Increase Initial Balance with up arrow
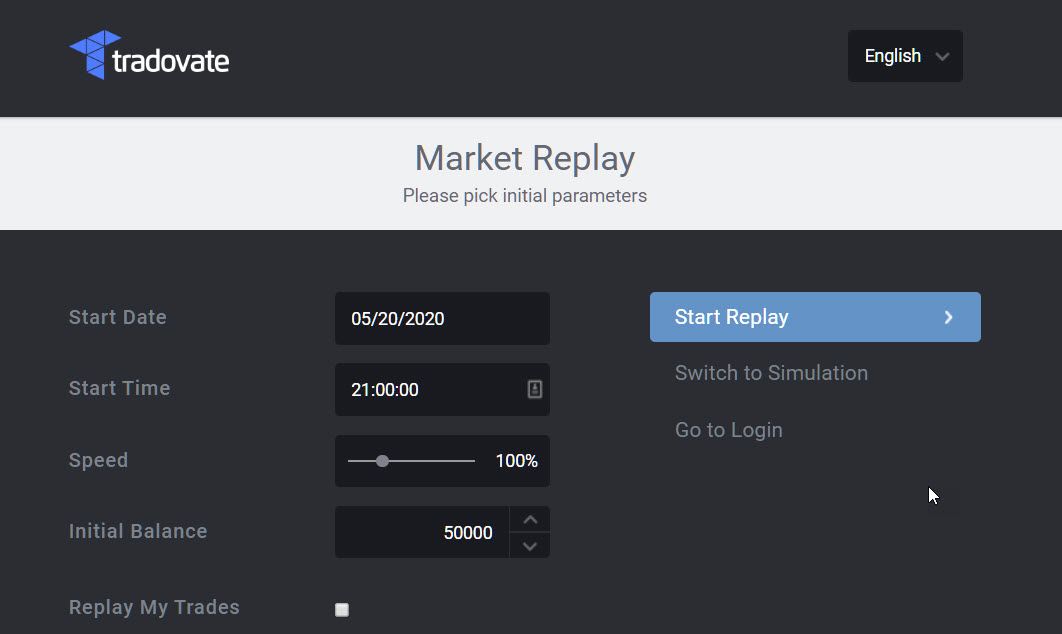Image resolution: width=1062 pixels, height=634 pixels. coord(530,520)
